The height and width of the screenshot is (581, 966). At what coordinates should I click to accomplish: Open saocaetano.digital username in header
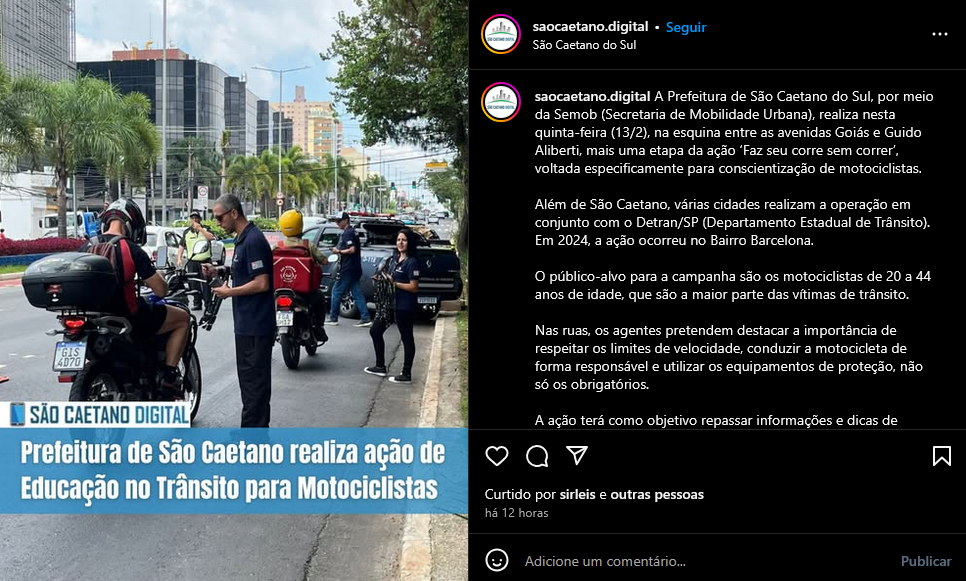pyautogui.click(x=590, y=26)
